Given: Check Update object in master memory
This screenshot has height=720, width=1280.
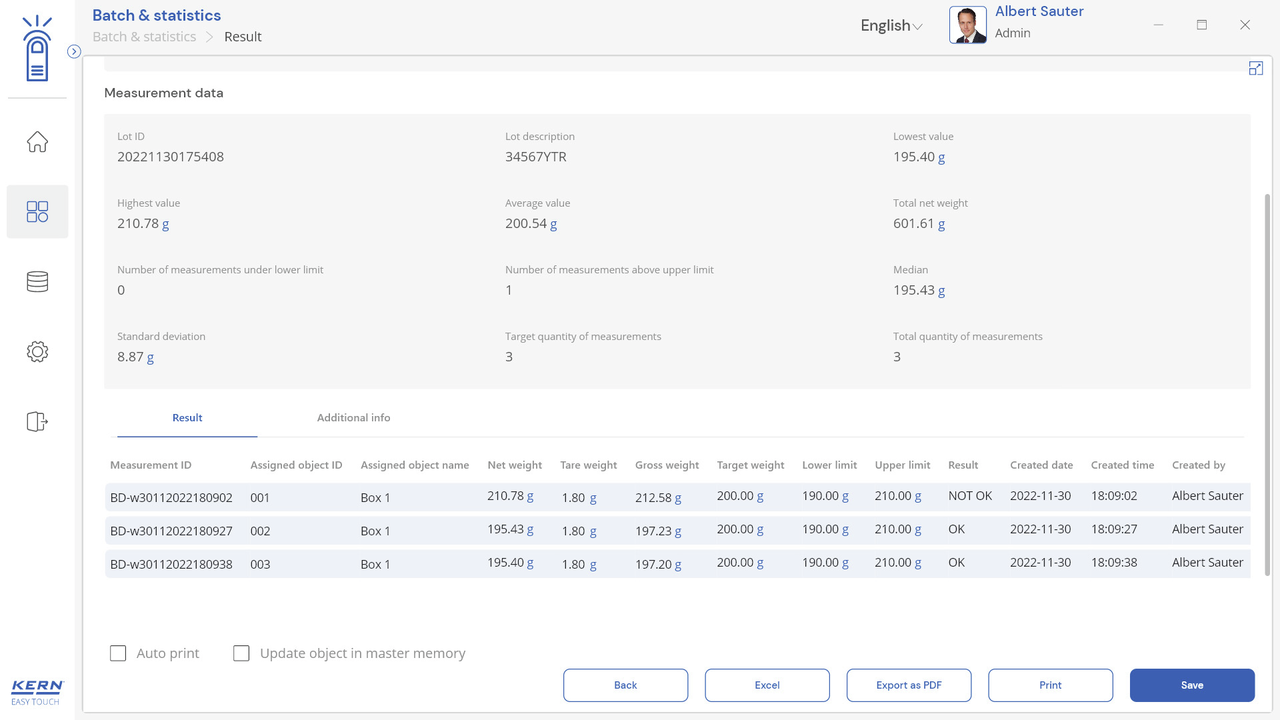Looking at the screenshot, I should [241, 653].
